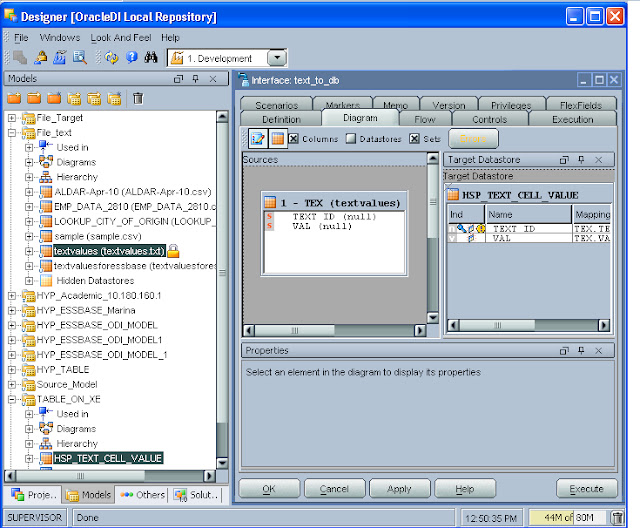Click the Models tree horizontal scrollbar thumb
The width and height of the screenshot is (640, 528).
point(80,476)
